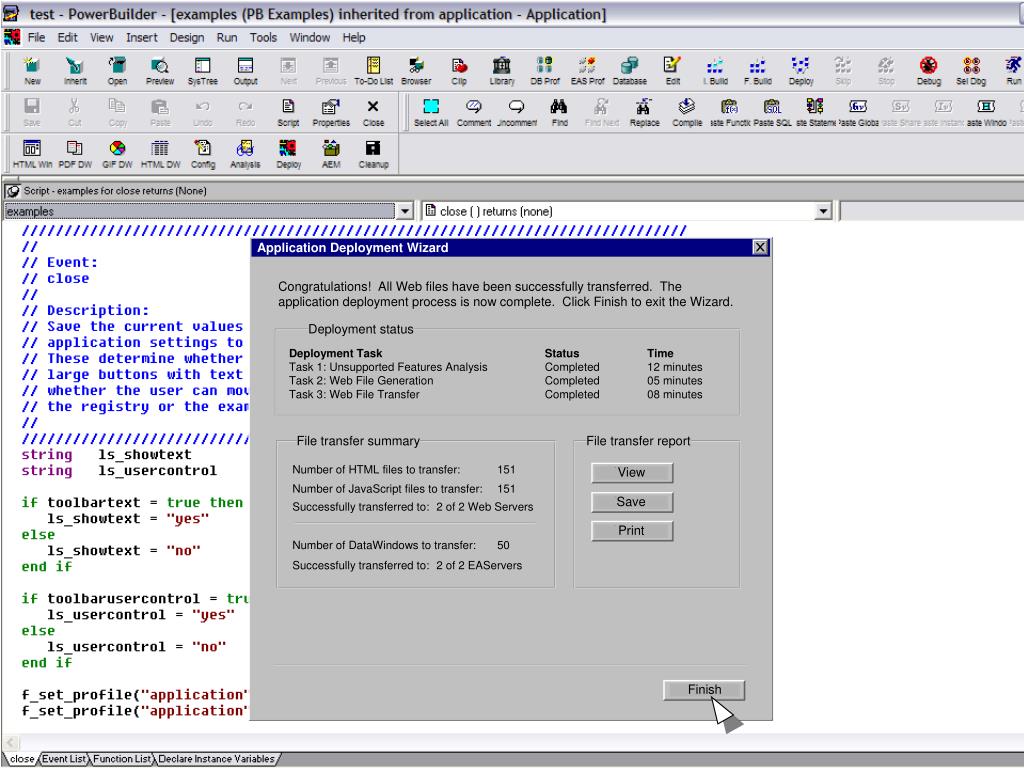Open the Clip window icon

tap(459, 71)
